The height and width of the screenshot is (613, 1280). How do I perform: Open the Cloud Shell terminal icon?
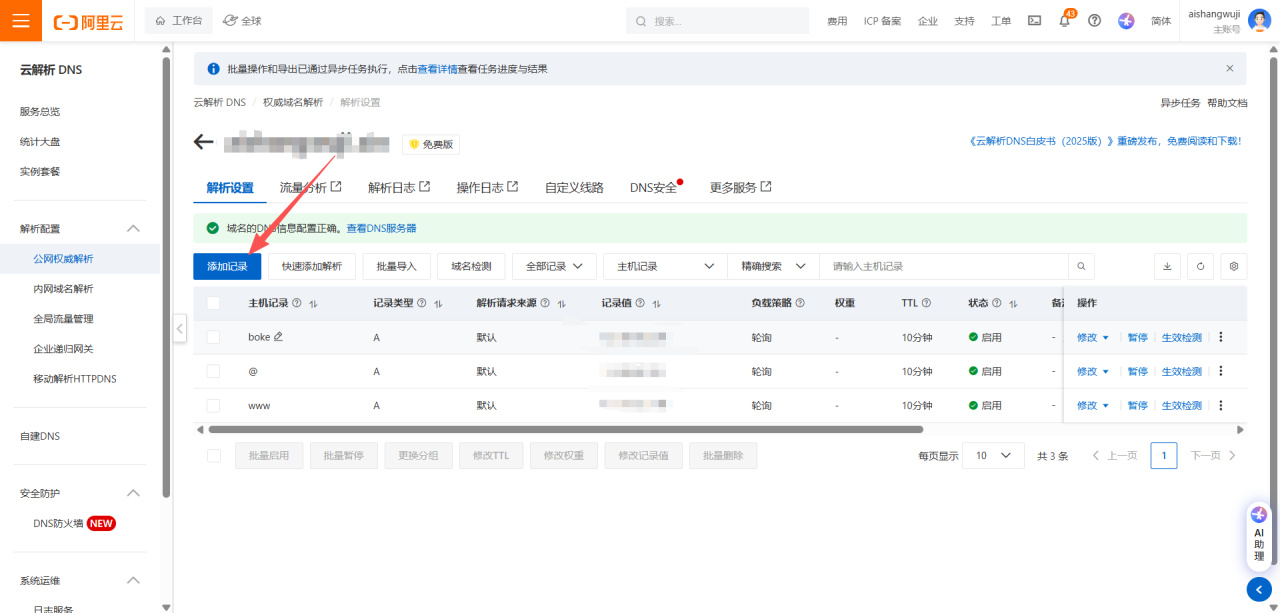point(1034,20)
